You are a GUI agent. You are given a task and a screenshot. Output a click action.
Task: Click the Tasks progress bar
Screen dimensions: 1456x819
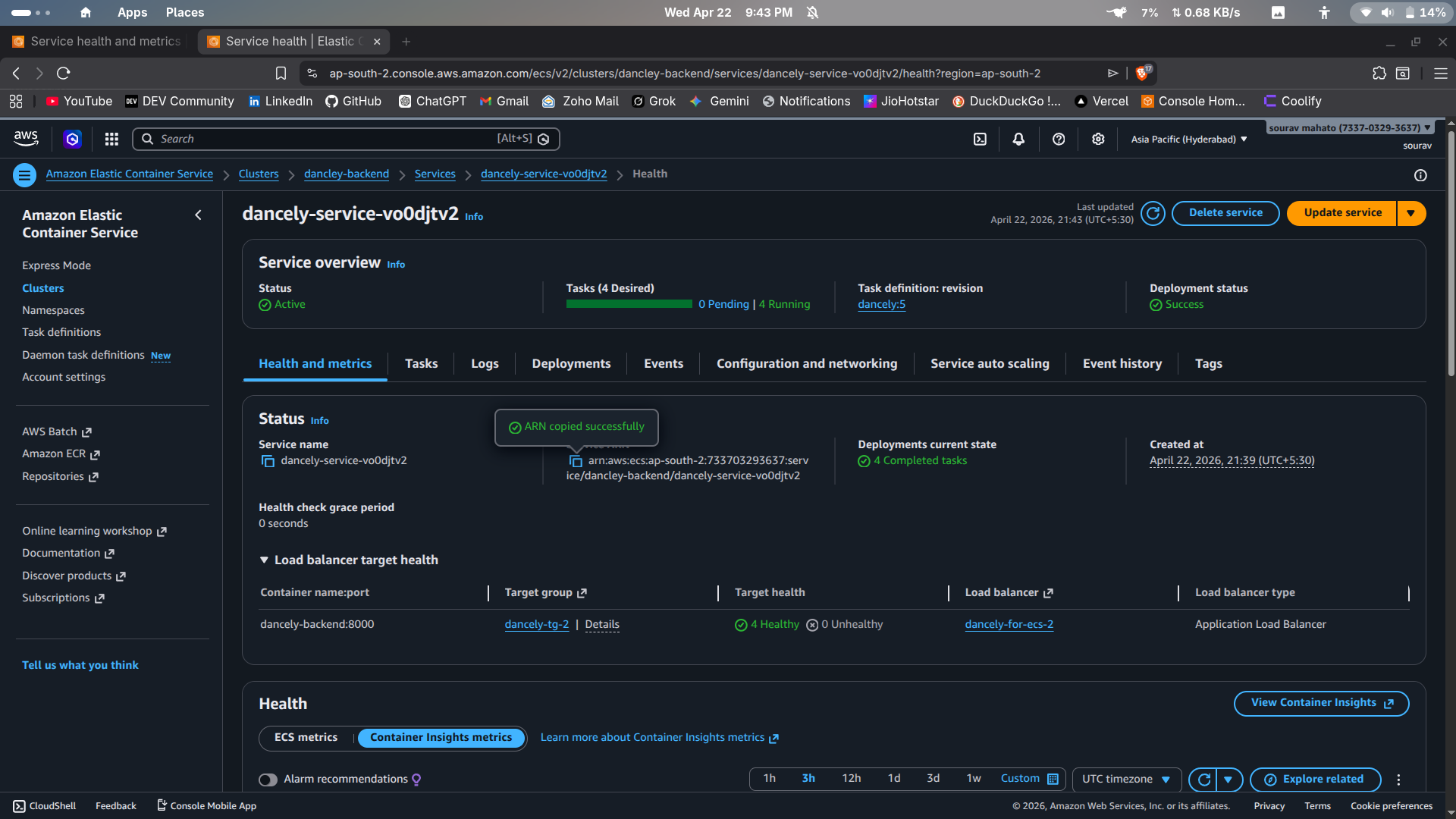(x=629, y=305)
